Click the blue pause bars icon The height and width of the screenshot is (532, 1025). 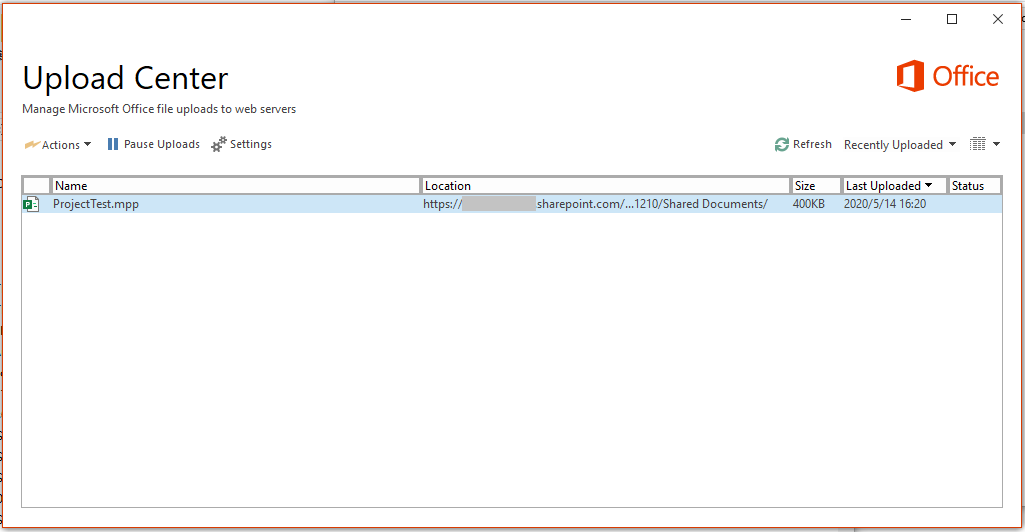click(x=113, y=144)
